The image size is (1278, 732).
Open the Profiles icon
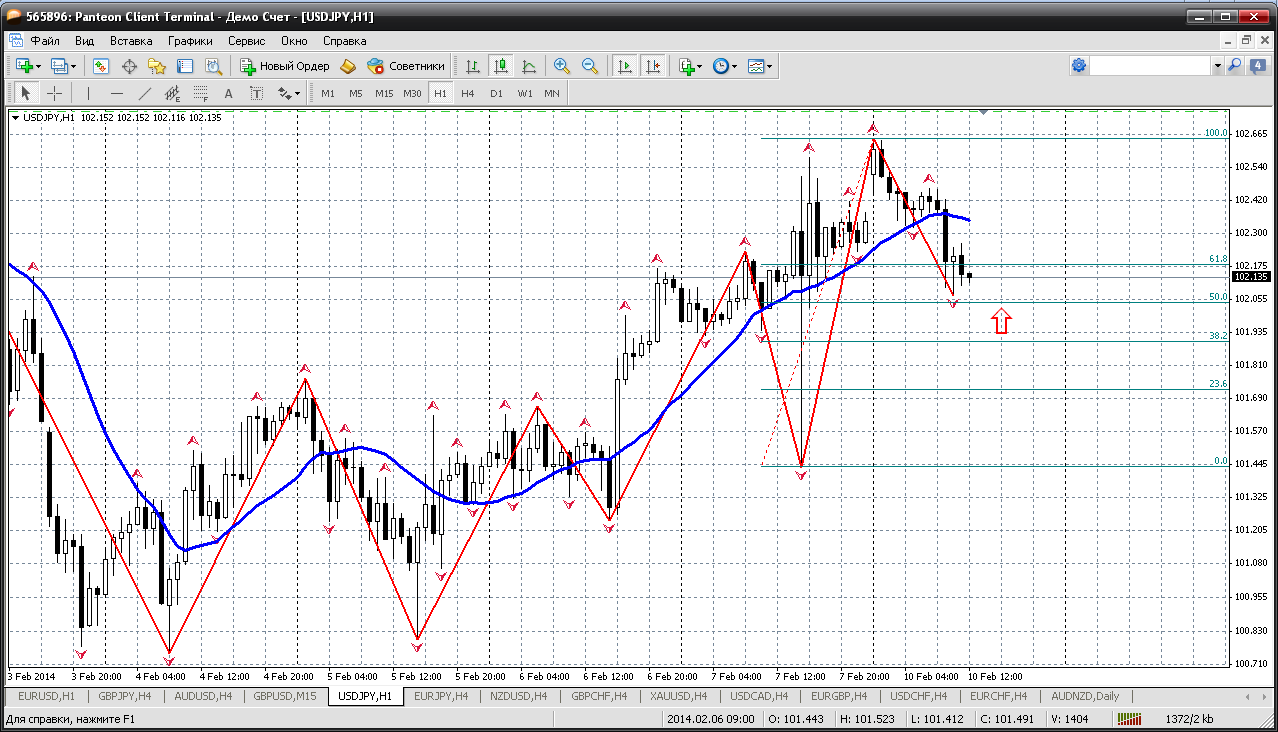tap(59, 66)
